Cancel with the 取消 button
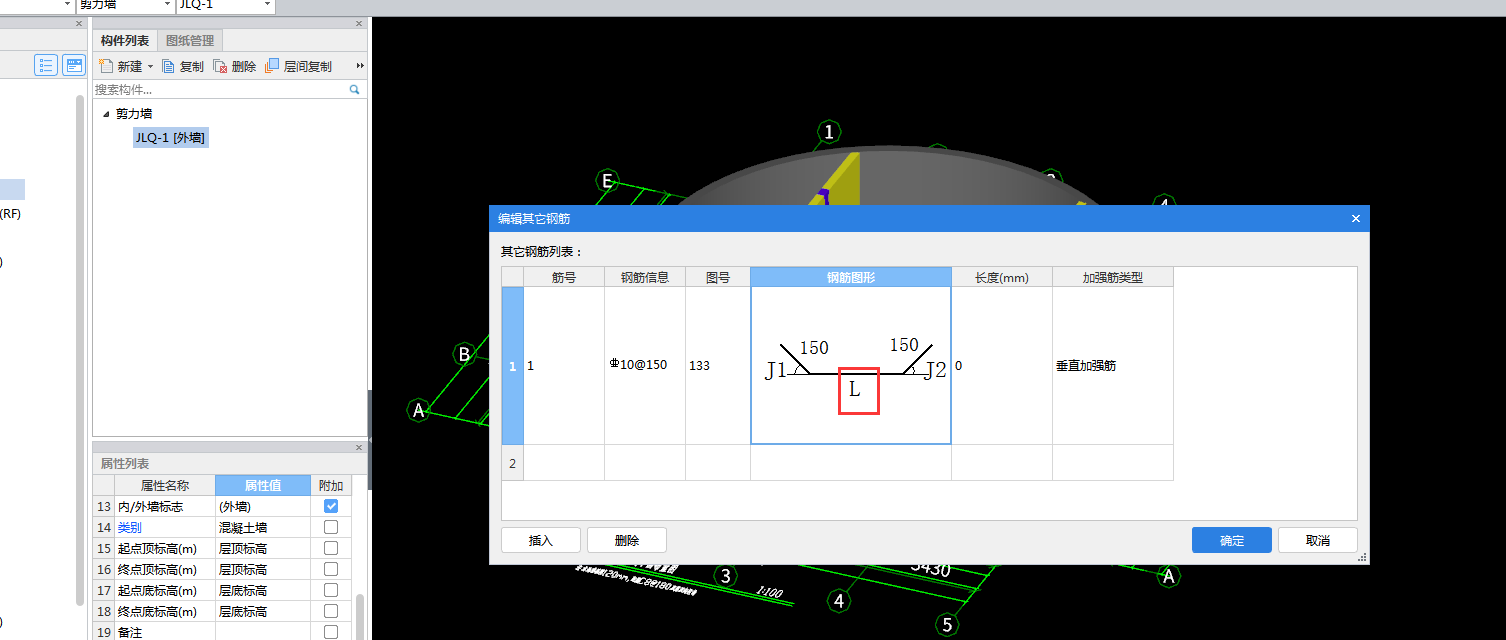Screen dimensions: 1506x640 click(1318, 540)
